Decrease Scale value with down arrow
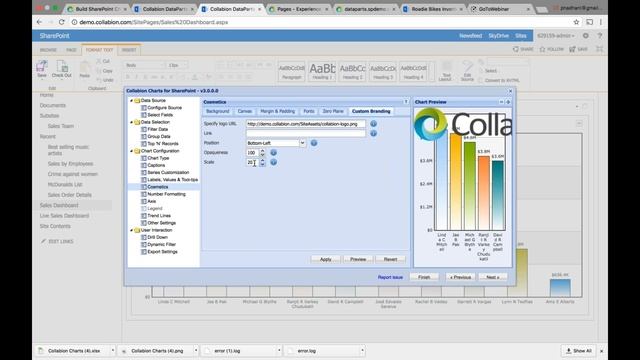The height and width of the screenshot is (360, 640). point(262,165)
